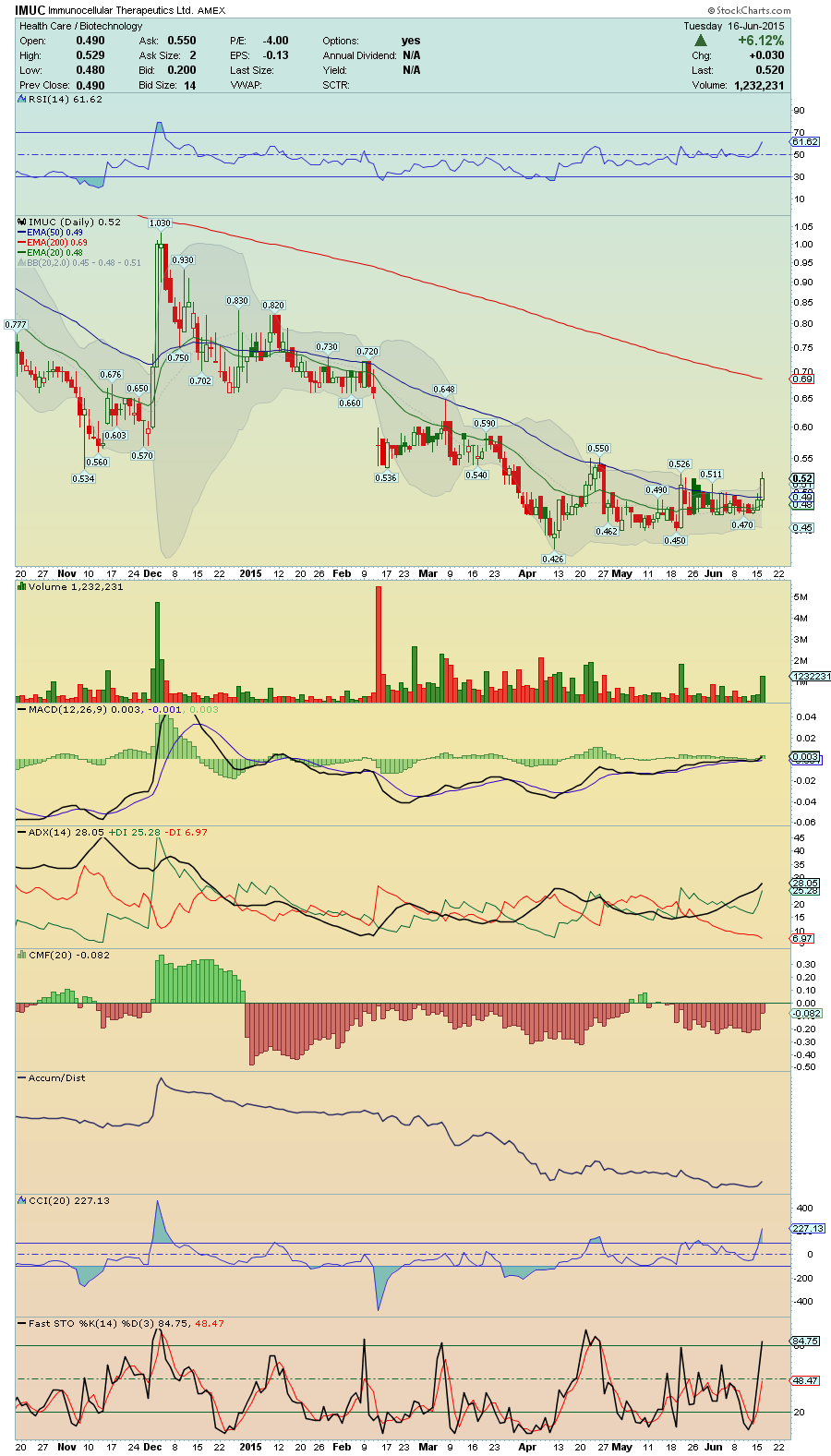Click the icon beside CMF(20) label
The height and width of the screenshot is (1456, 831).
click(x=22, y=955)
